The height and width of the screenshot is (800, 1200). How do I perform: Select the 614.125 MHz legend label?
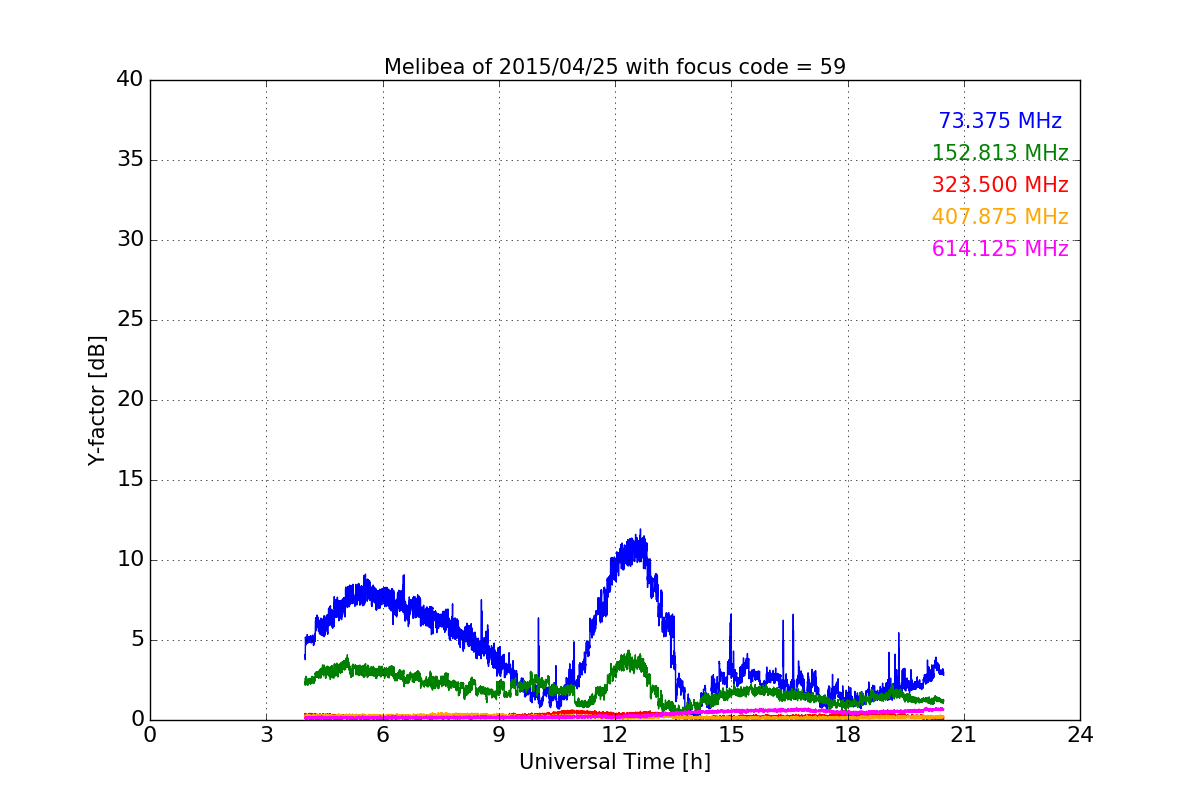click(1000, 249)
